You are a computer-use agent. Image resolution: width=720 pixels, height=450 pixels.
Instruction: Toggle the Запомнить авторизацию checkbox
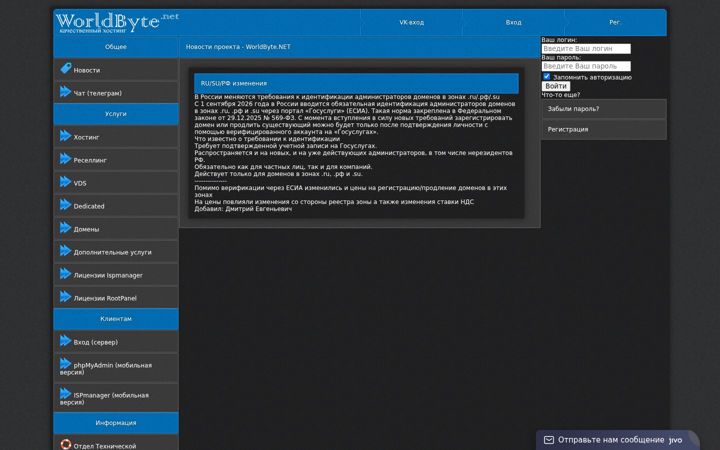pyautogui.click(x=546, y=77)
